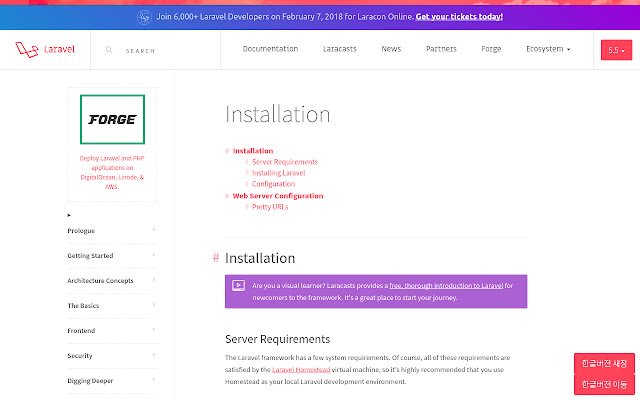
Task: Open the 5.5 version dropdown
Action: 613,49
